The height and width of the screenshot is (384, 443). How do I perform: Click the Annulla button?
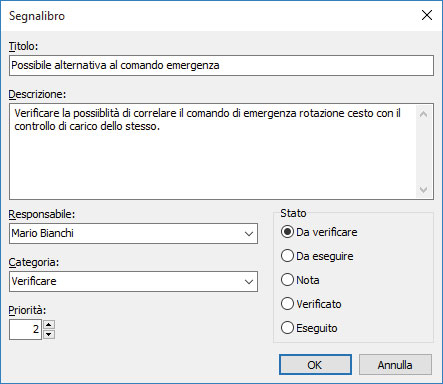pos(395,365)
